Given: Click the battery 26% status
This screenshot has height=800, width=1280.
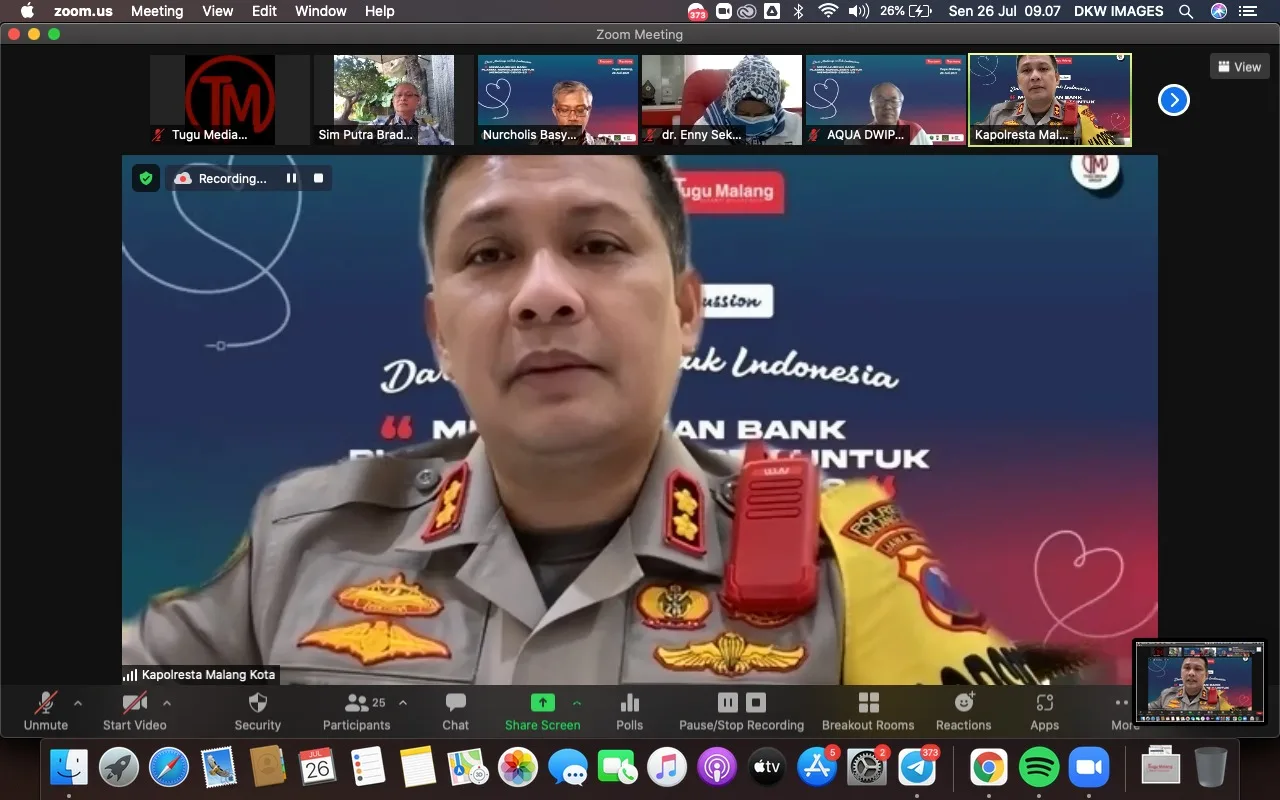Looking at the screenshot, I should (907, 11).
